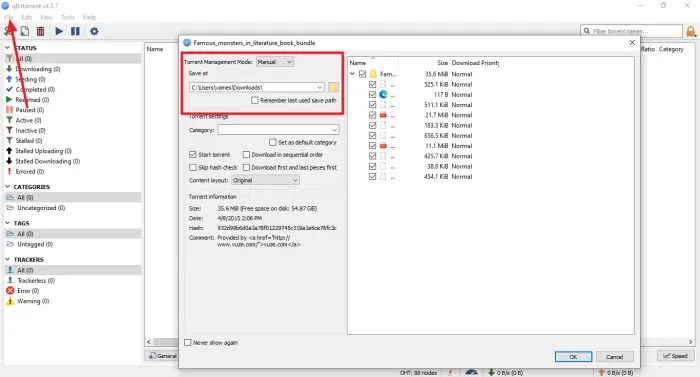
Task: Click the main torrent list horizontal scrollbar left arrow
Action: (x=149, y=342)
